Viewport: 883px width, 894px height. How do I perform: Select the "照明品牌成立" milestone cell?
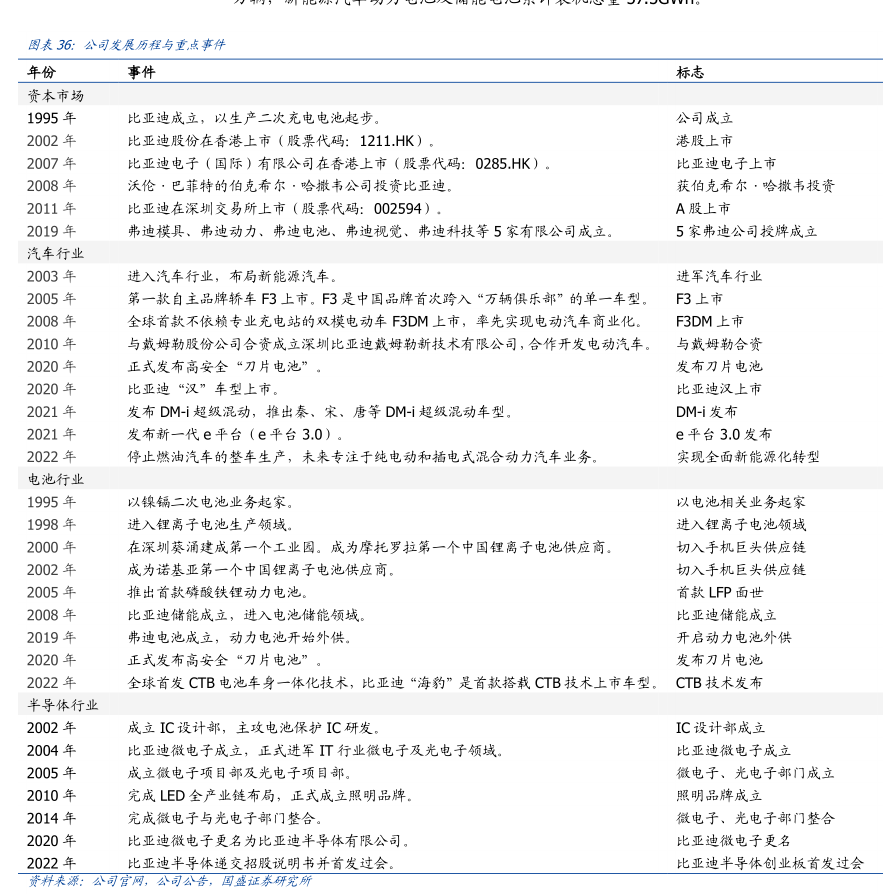pos(719,795)
